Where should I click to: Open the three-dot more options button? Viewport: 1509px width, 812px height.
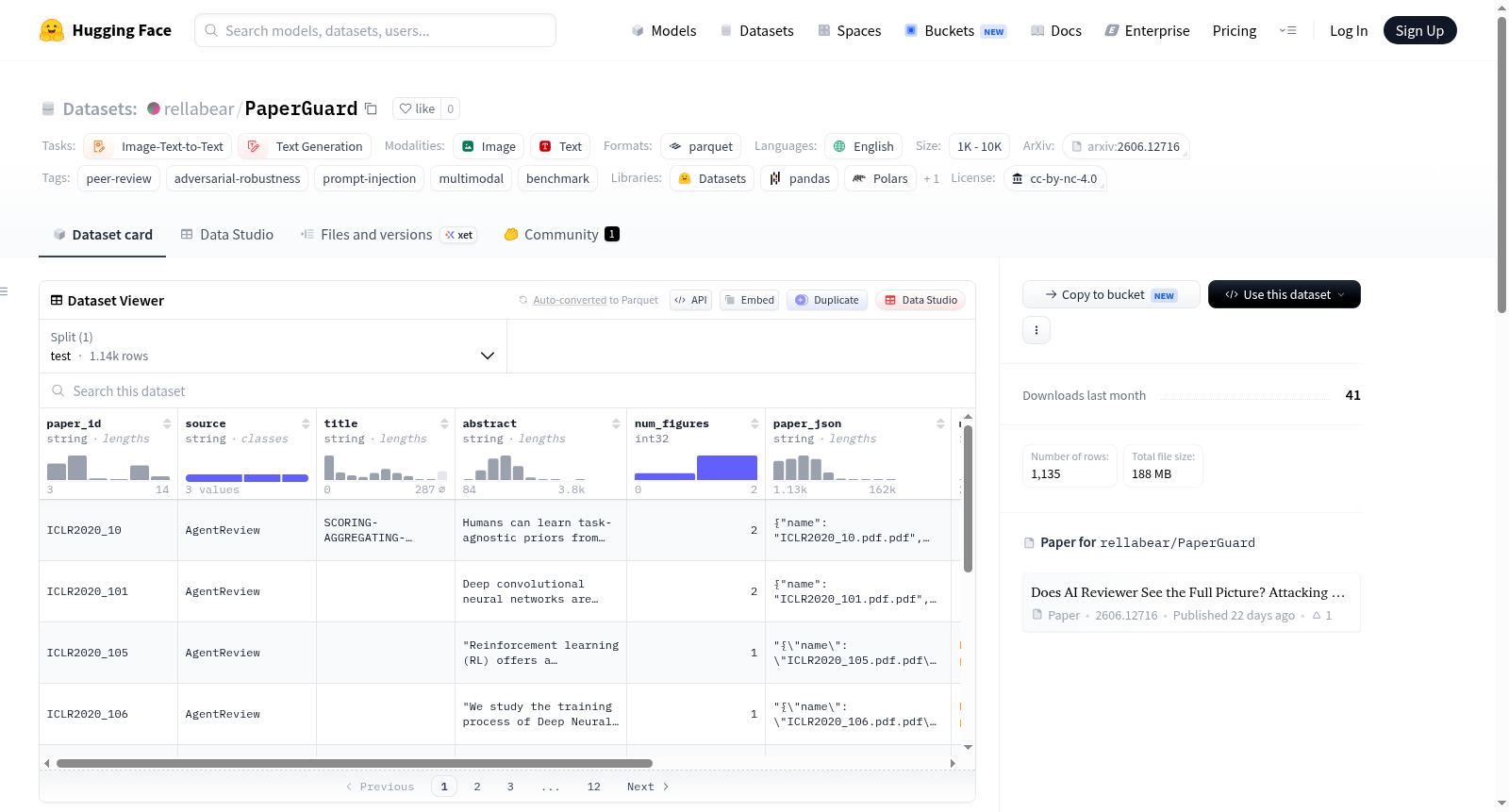click(x=1036, y=330)
